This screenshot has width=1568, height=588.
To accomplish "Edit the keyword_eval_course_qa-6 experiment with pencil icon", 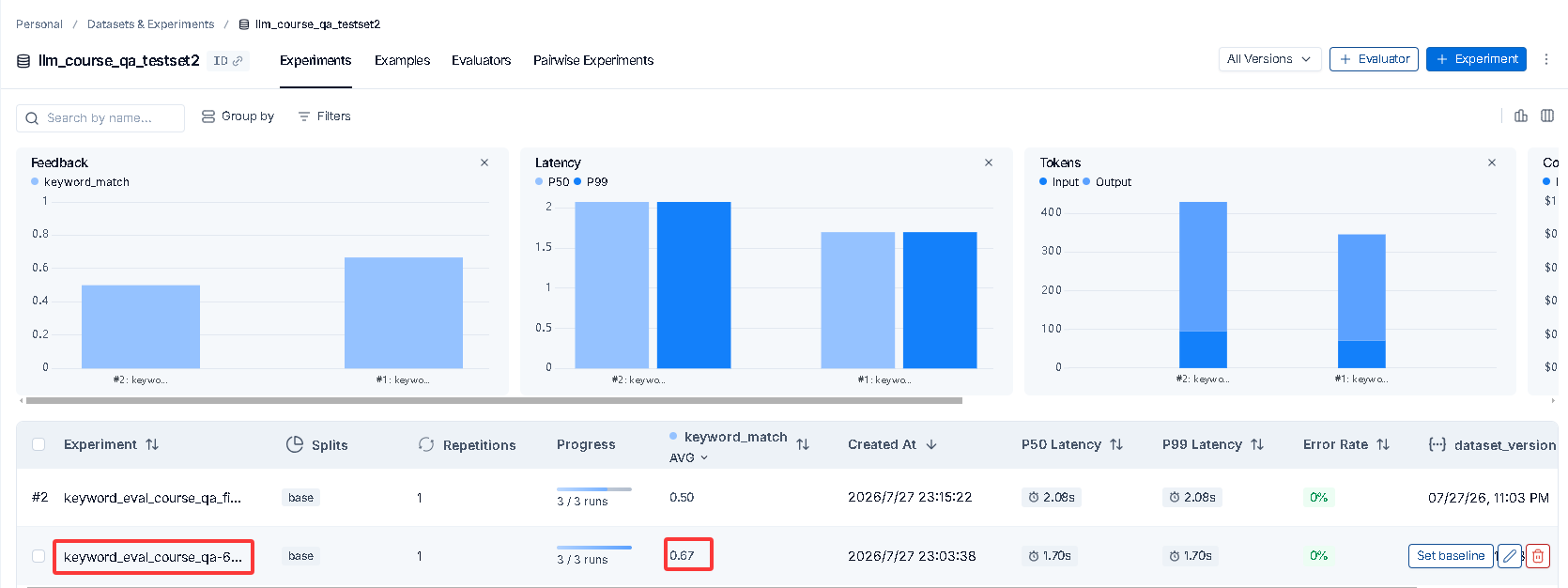I will (x=1510, y=556).
